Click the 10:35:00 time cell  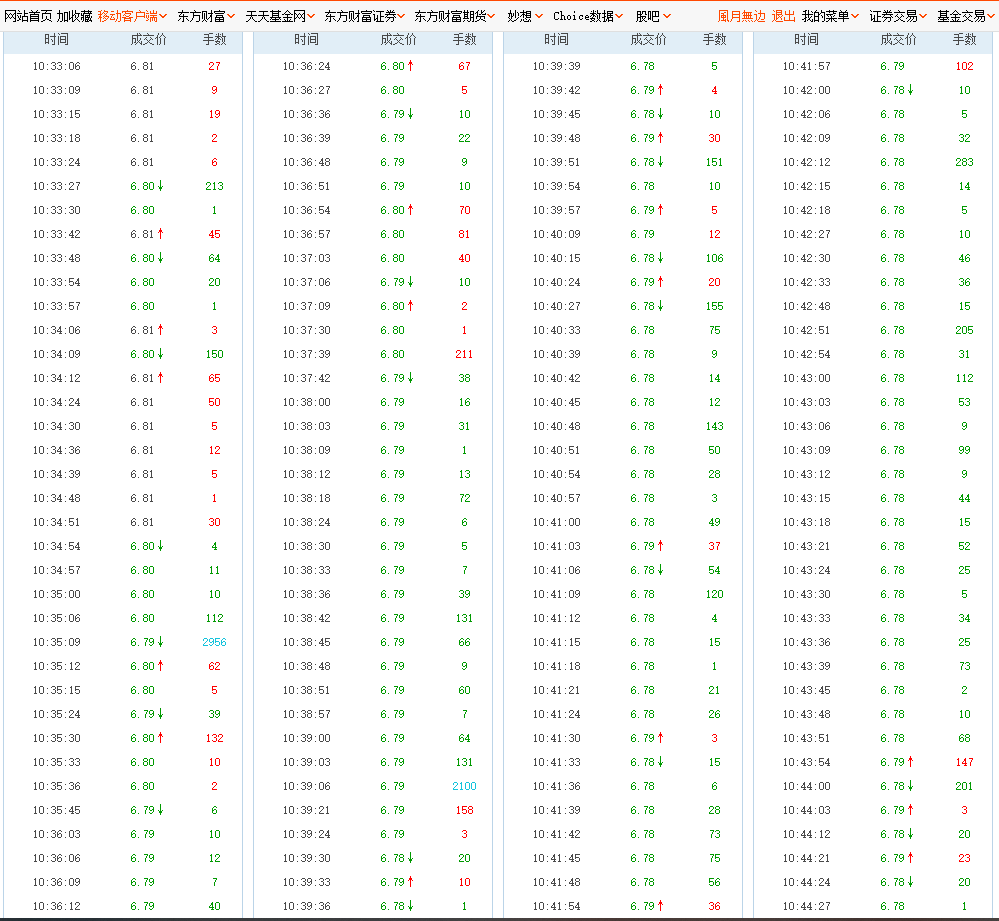pyautogui.click(x=57, y=594)
